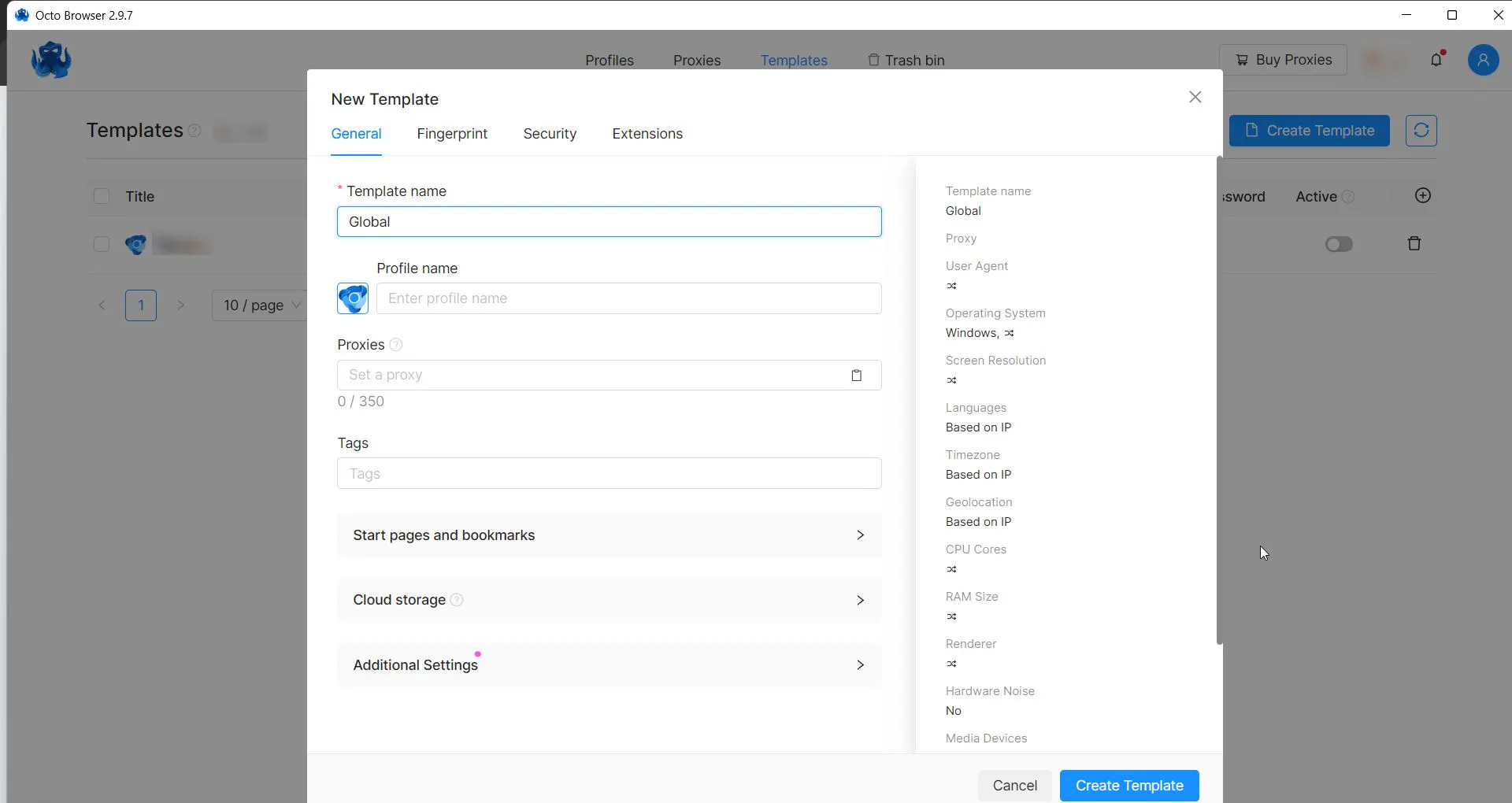This screenshot has width=1512, height=803.
Task: Click the Cancel button
Action: (1014, 786)
